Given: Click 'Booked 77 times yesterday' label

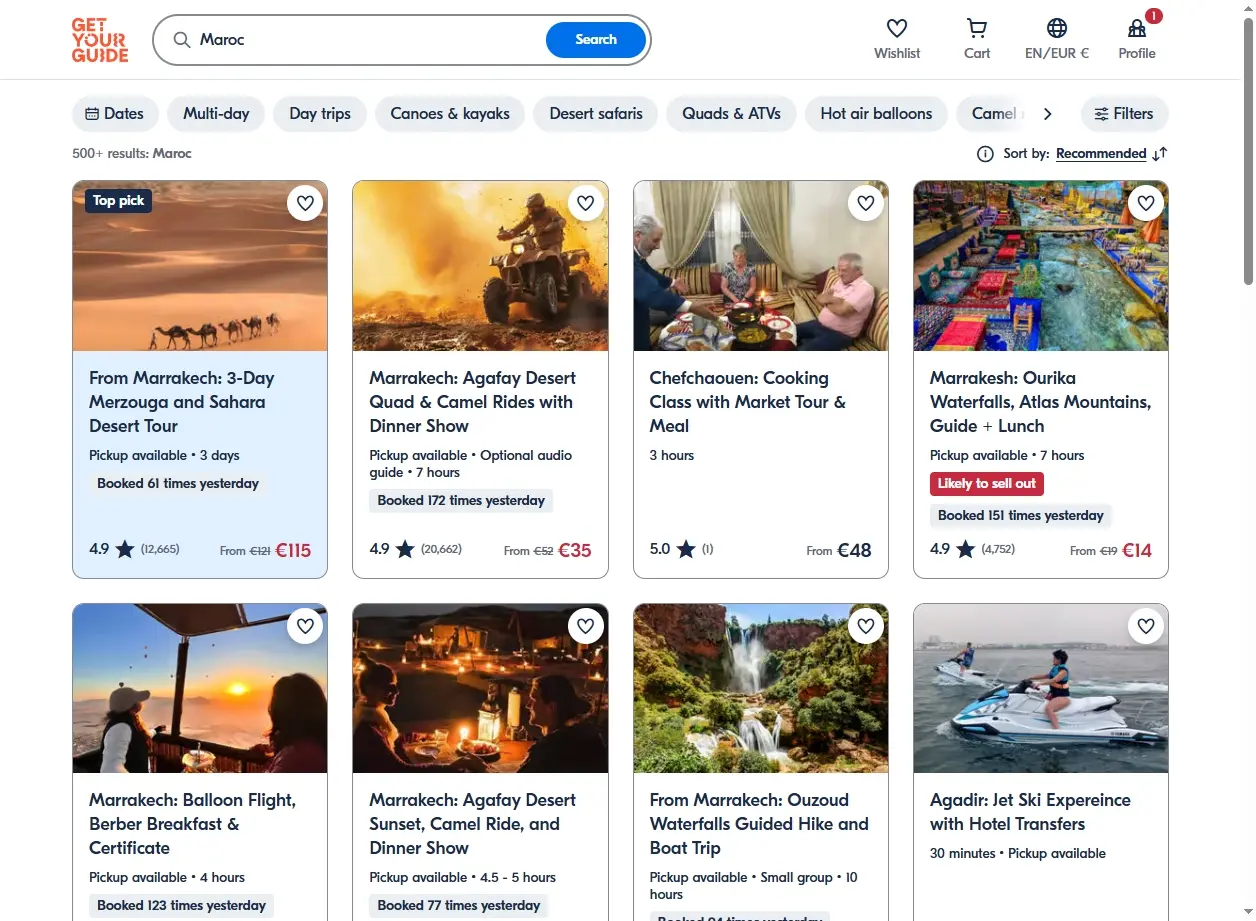Looking at the screenshot, I should (x=459, y=906).
